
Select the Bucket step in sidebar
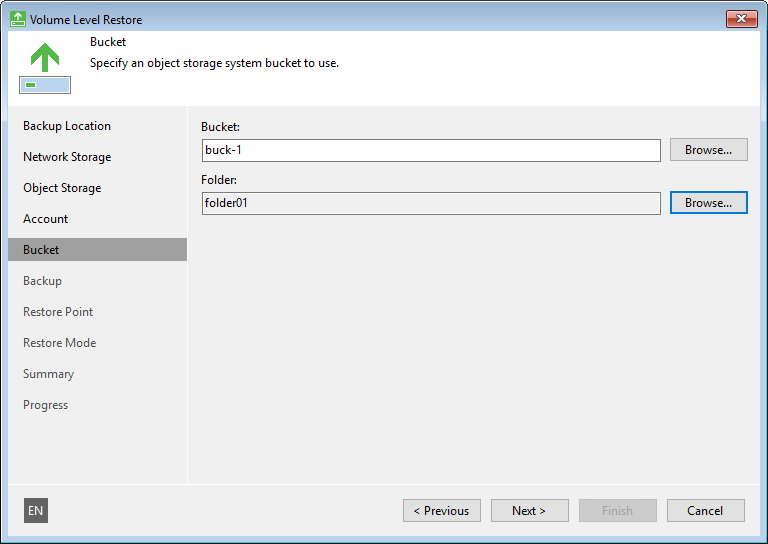coord(97,250)
